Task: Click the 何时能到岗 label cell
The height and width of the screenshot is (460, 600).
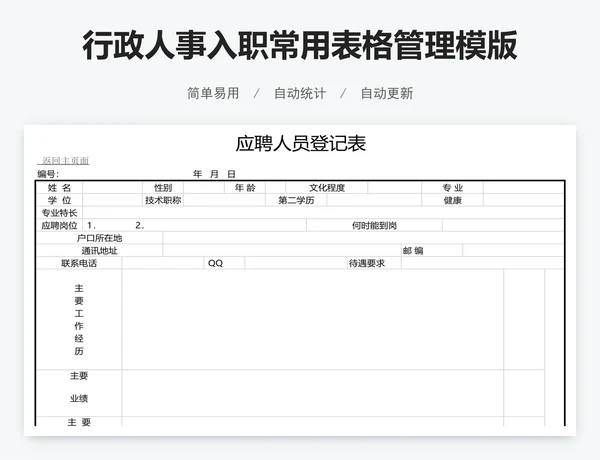Action: click(x=374, y=226)
